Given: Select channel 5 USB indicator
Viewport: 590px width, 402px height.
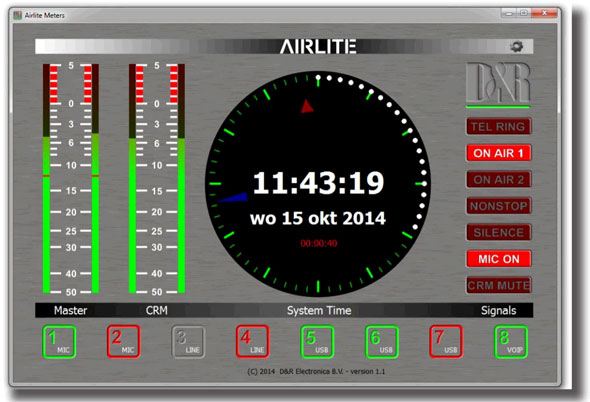Looking at the screenshot, I should pyautogui.click(x=318, y=342).
